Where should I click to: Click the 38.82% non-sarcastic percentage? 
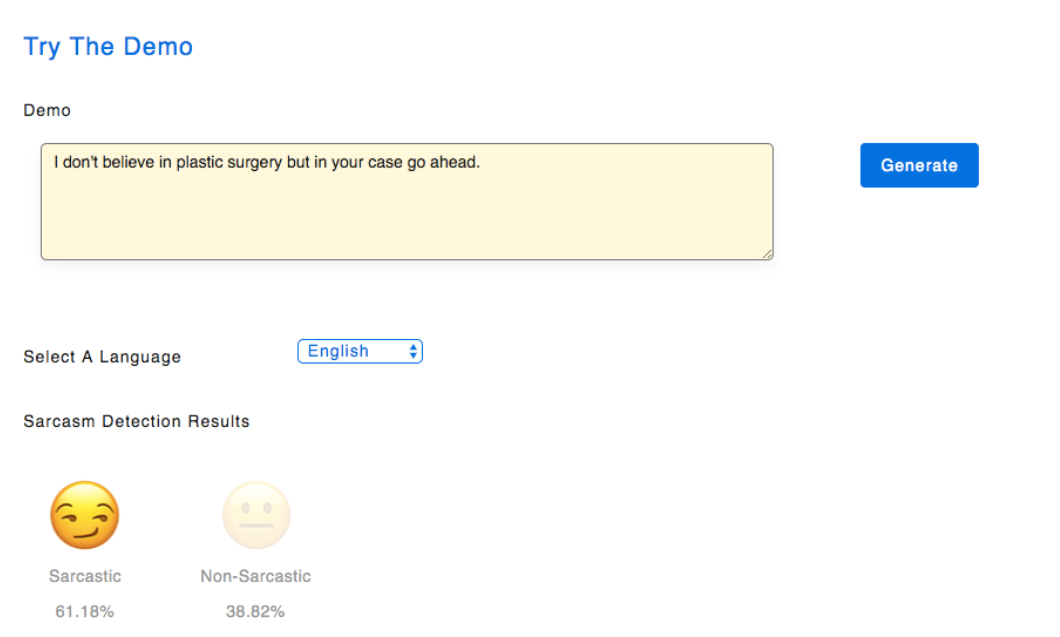[256, 611]
